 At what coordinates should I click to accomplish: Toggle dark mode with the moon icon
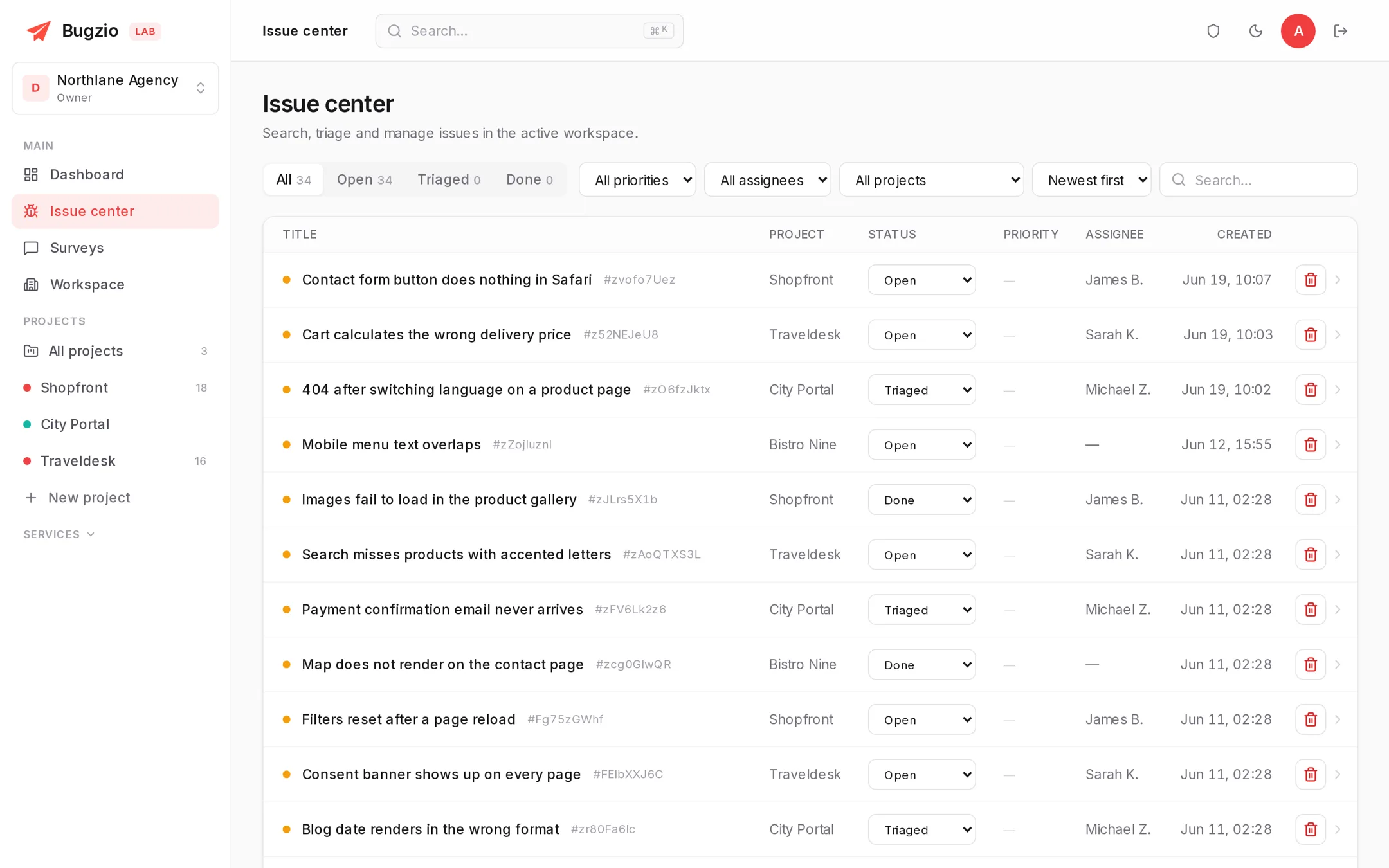[x=1255, y=31]
